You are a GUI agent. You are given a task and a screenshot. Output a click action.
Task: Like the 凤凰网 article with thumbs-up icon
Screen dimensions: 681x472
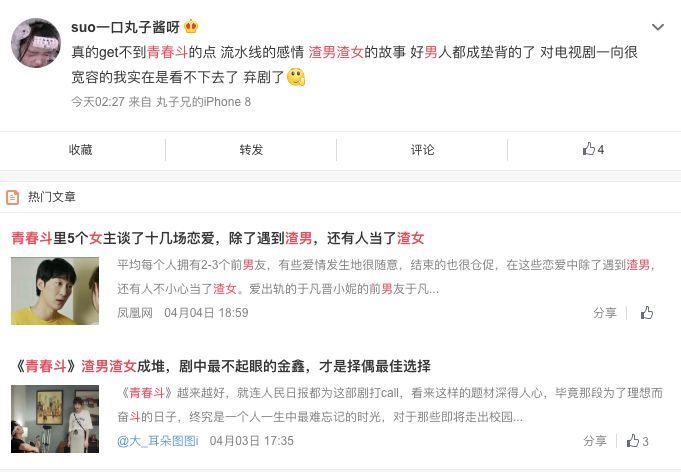(x=647, y=313)
